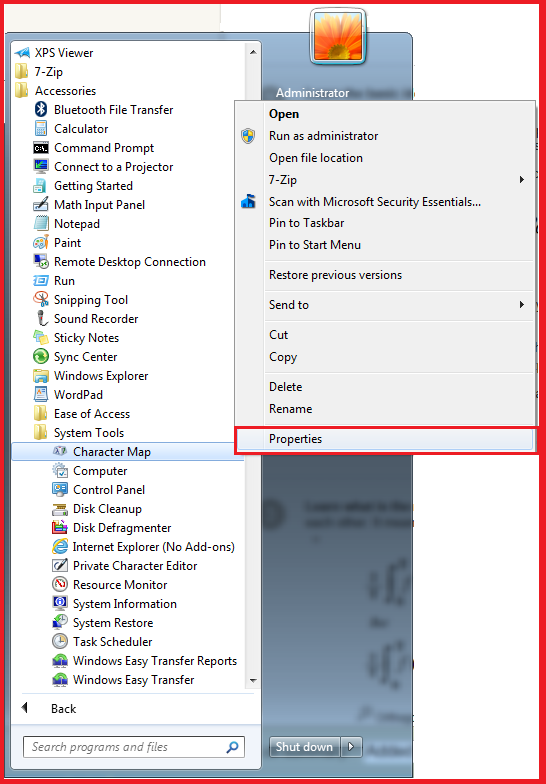
Task: Select Character Map in System Tools
Action: pos(128,452)
